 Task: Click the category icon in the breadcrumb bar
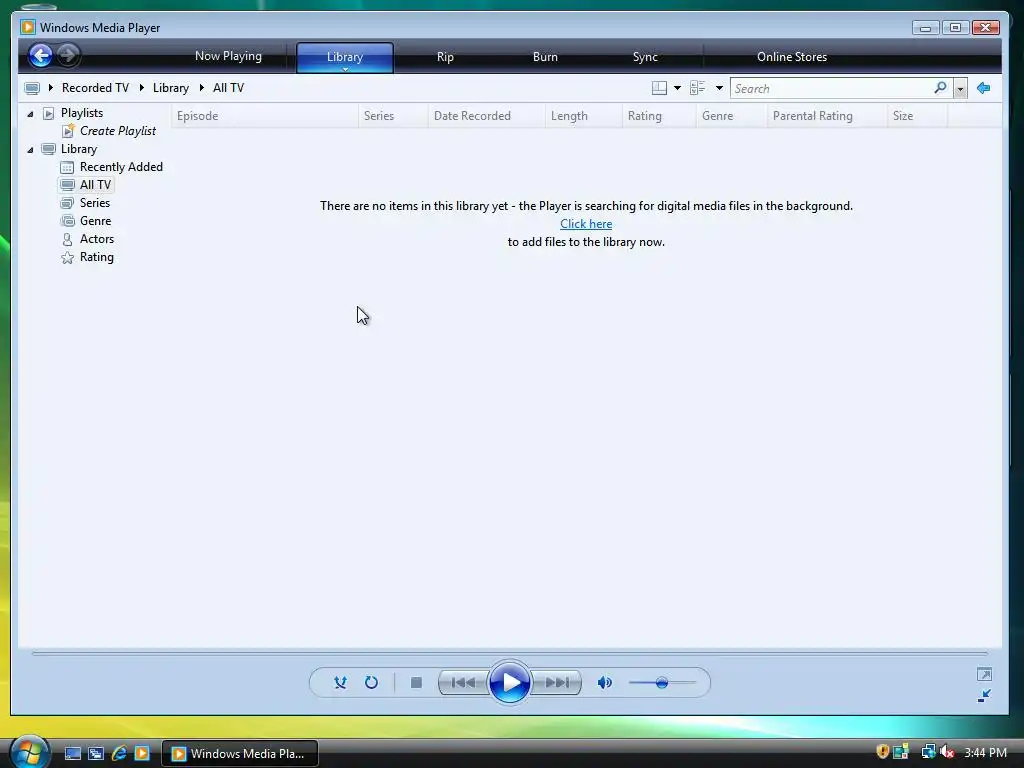pos(32,88)
